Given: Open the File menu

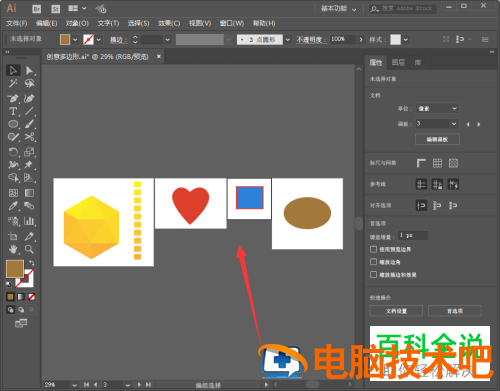Looking at the screenshot, I should tap(17, 23).
